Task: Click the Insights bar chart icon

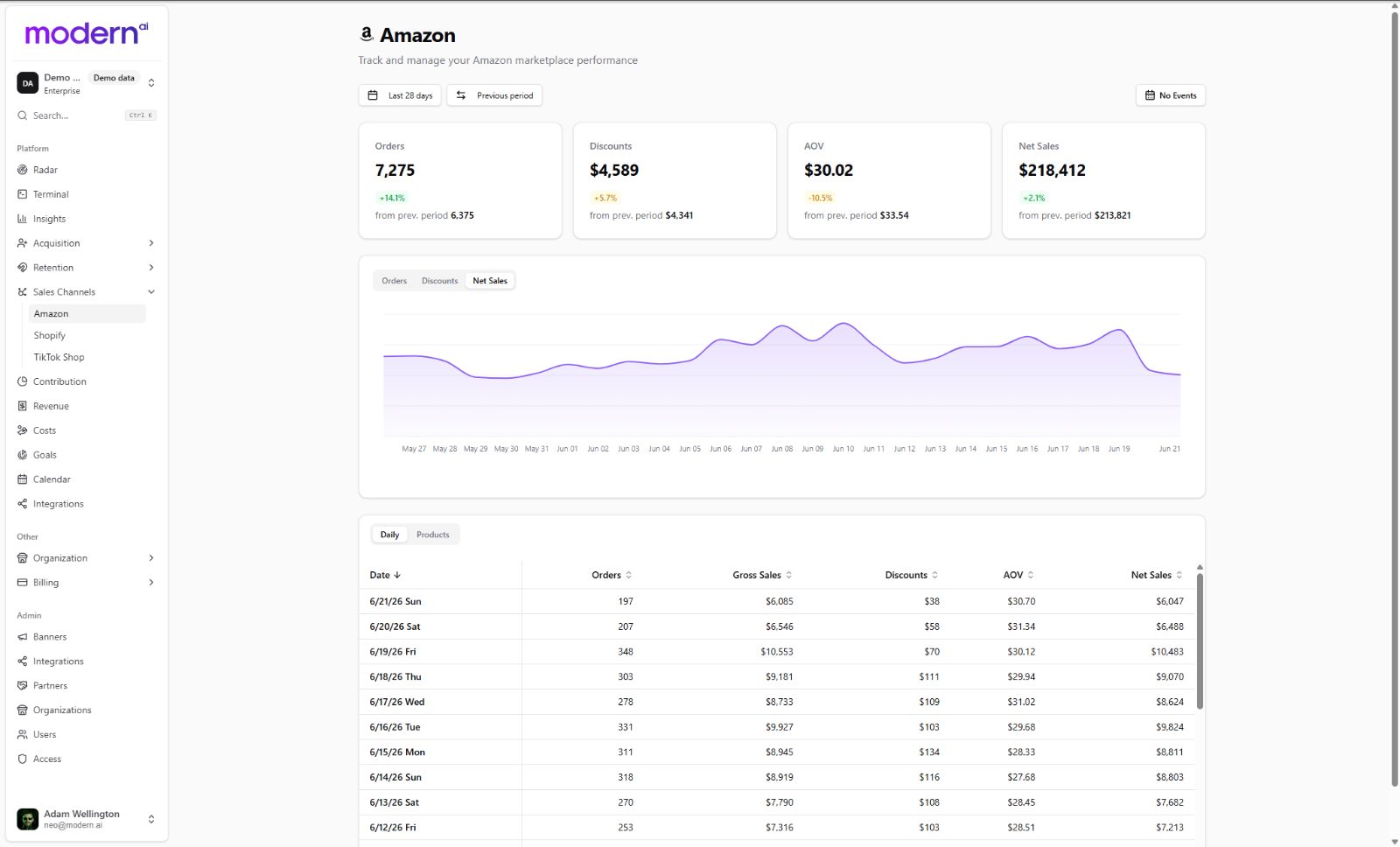Action: 23,219
